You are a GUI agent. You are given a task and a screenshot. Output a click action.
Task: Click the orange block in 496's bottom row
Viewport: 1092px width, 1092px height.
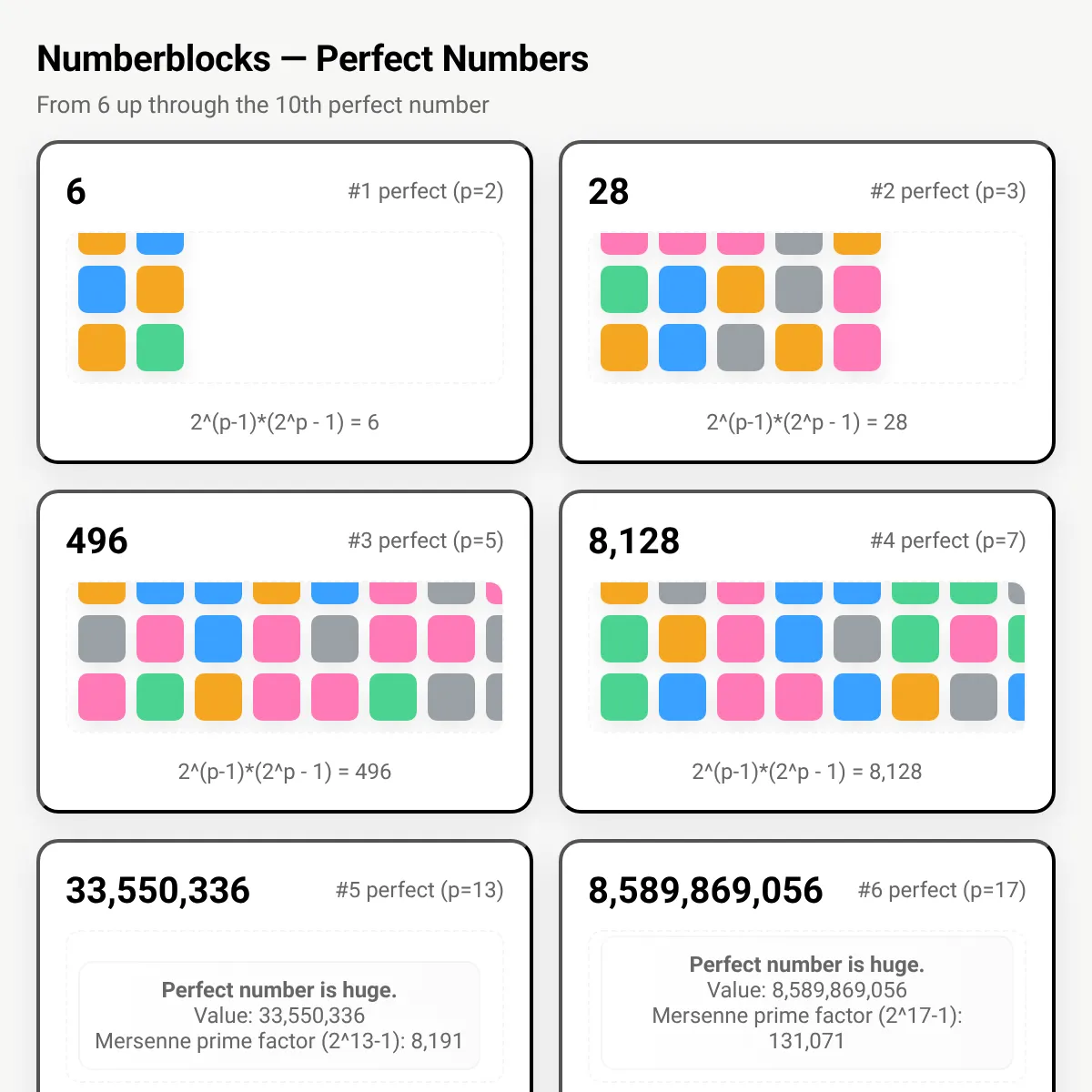218,697
